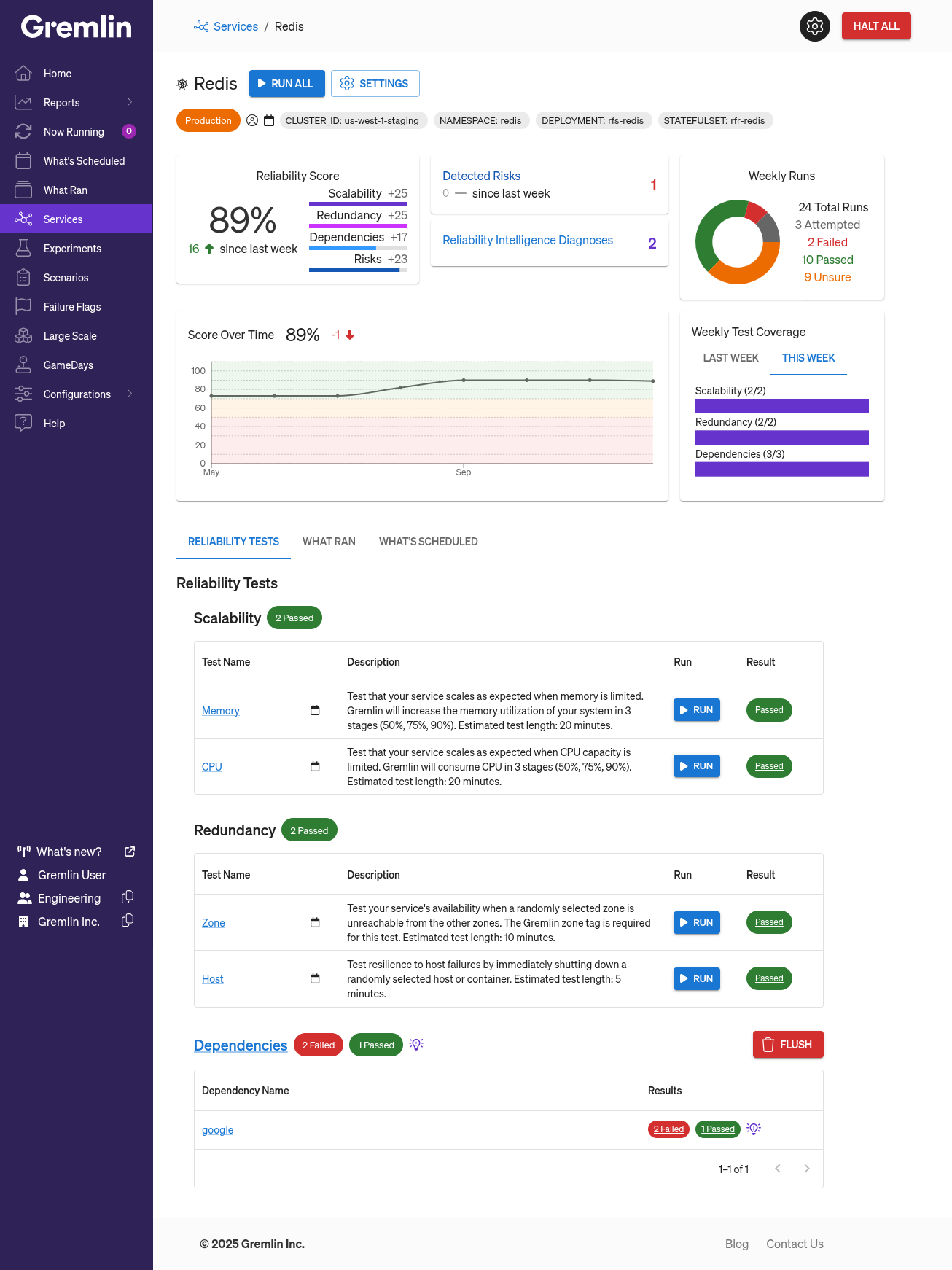Image resolution: width=952 pixels, height=1270 pixels.
Task: Switch to the Reliability Tests tab
Action: [x=233, y=542]
